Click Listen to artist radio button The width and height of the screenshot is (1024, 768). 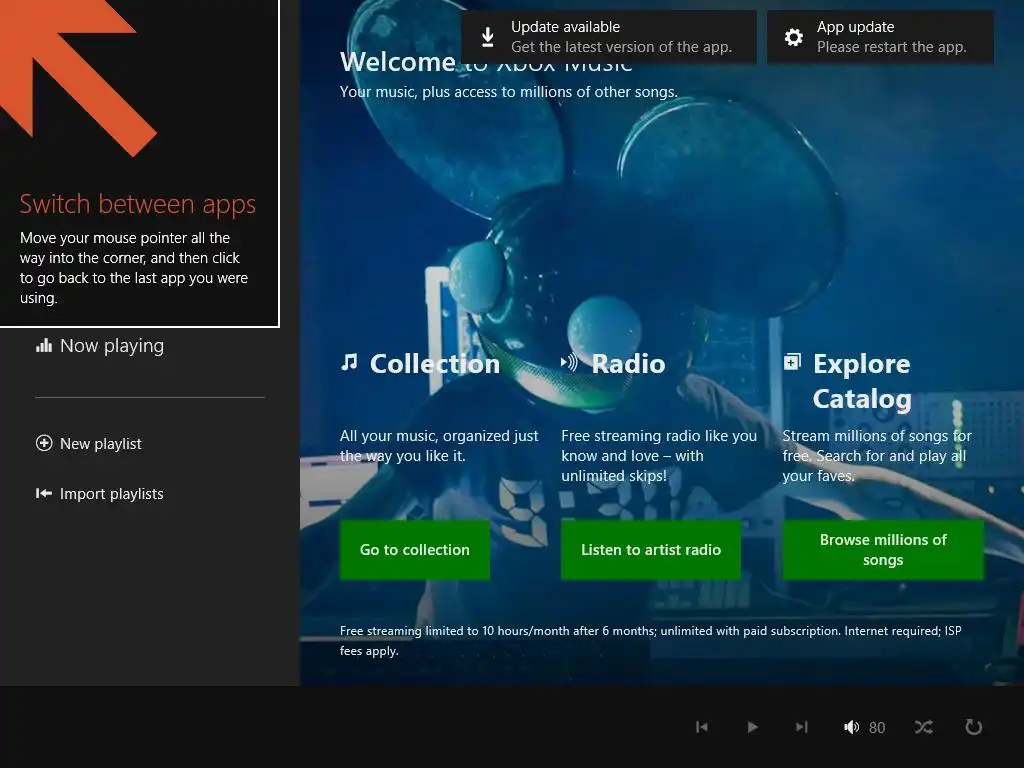click(x=650, y=550)
